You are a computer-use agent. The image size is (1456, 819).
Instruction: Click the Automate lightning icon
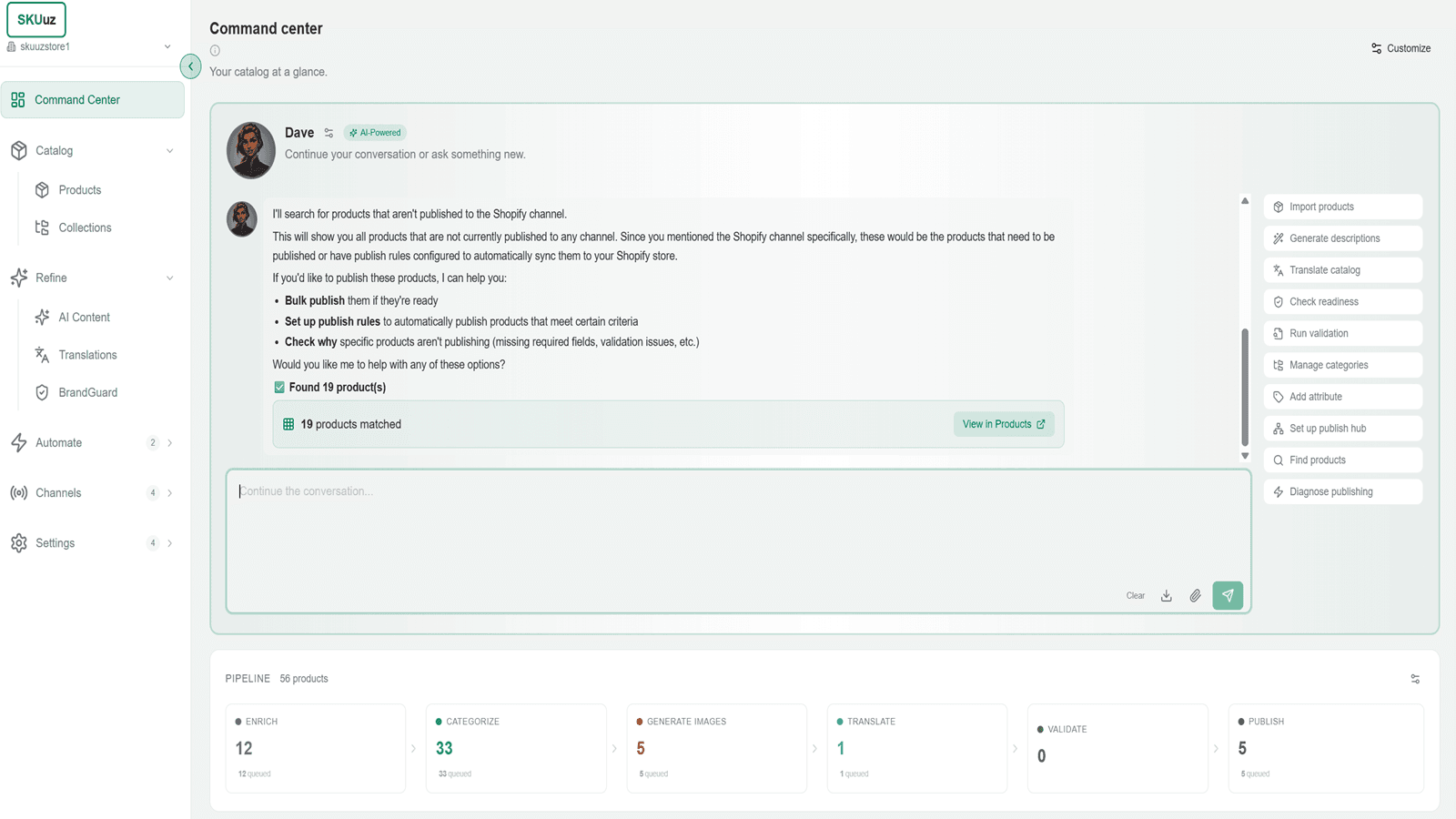coord(19,443)
